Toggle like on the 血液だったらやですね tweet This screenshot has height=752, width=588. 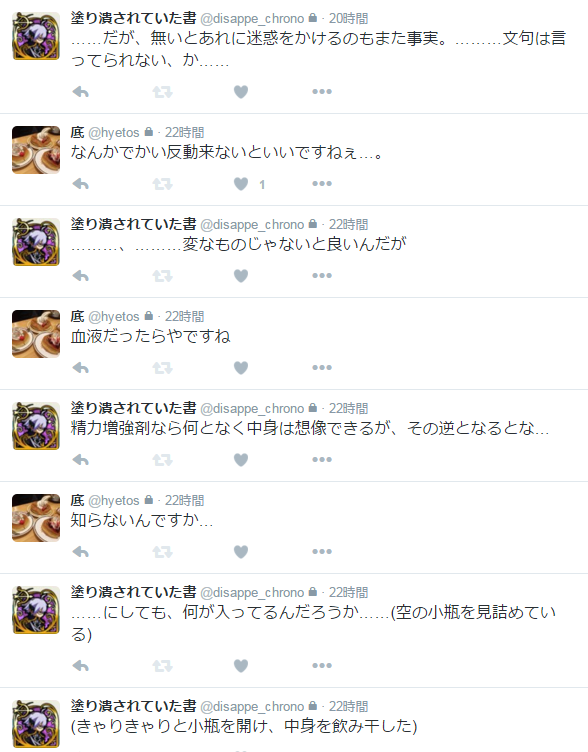pyautogui.click(x=241, y=368)
